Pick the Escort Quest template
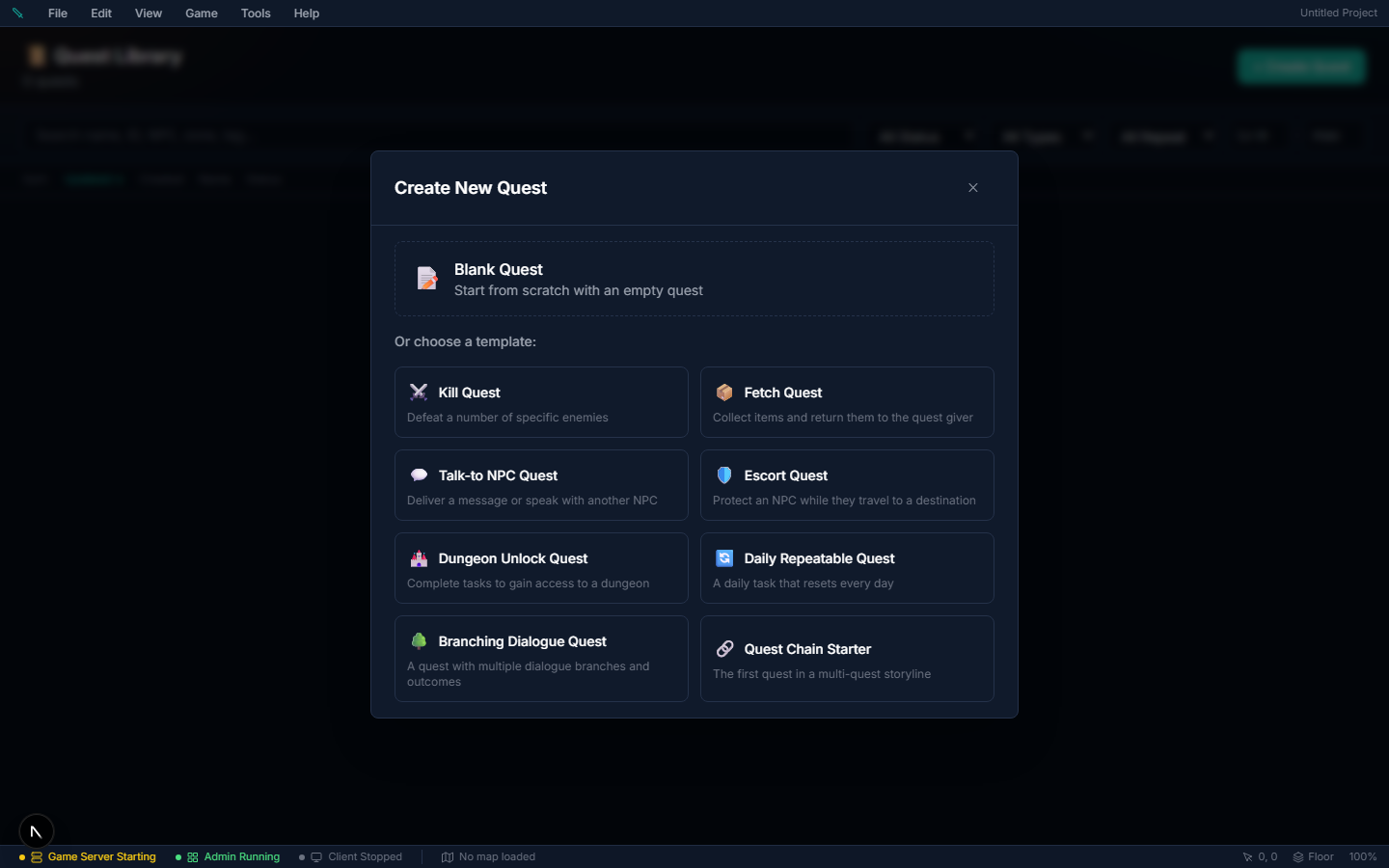 [x=847, y=485]
